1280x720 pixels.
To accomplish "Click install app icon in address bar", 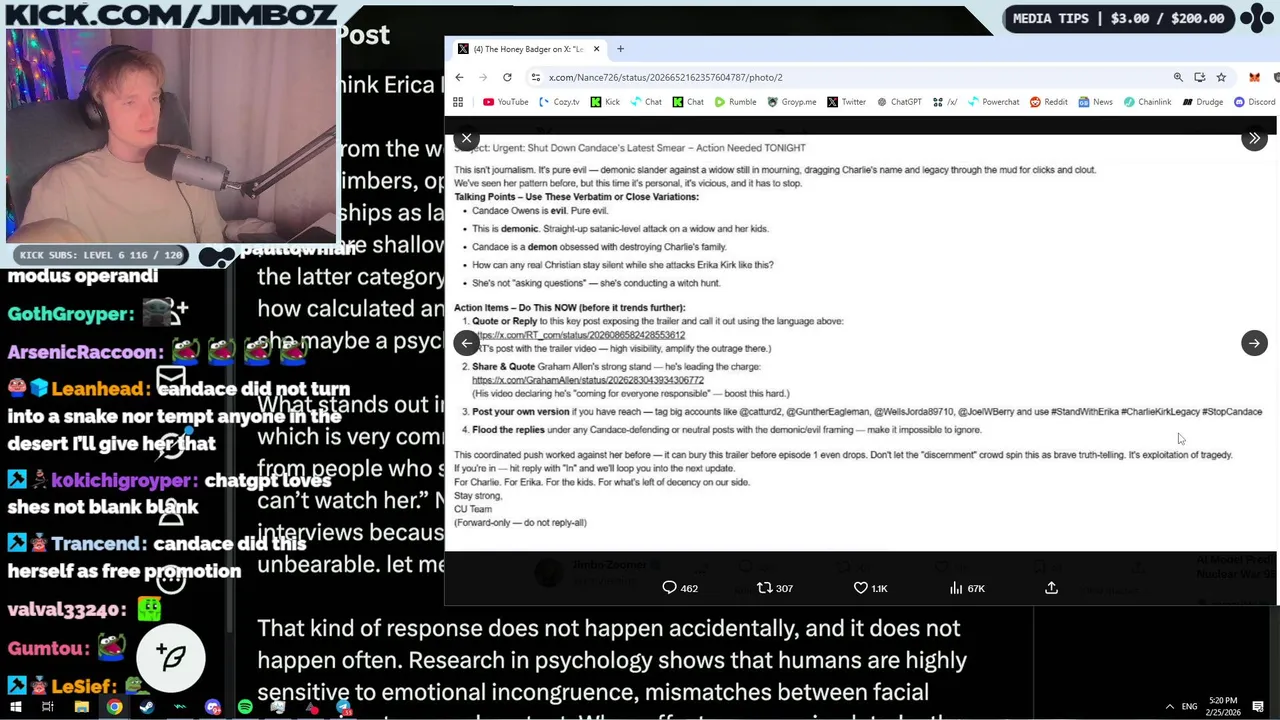I will pyautogui.click(x=1199, y=77).
